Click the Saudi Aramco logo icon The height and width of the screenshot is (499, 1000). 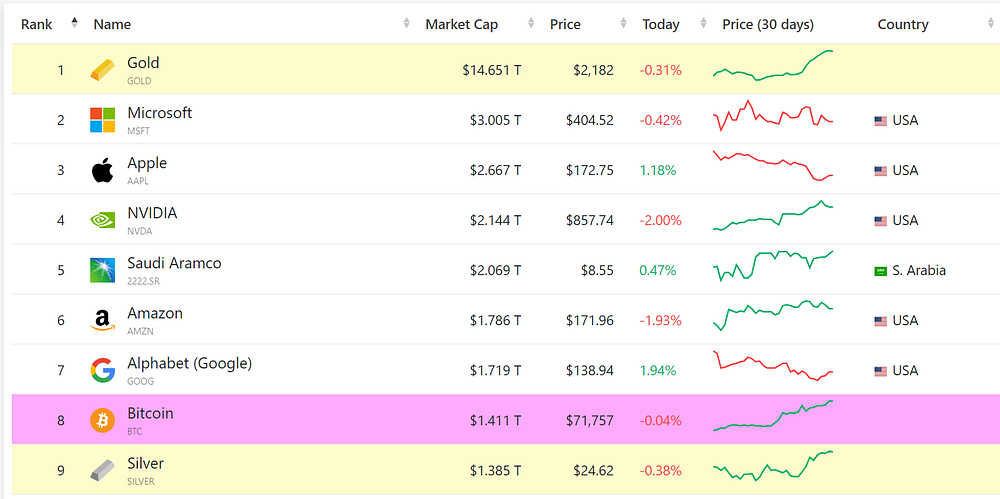pos(102,271)
